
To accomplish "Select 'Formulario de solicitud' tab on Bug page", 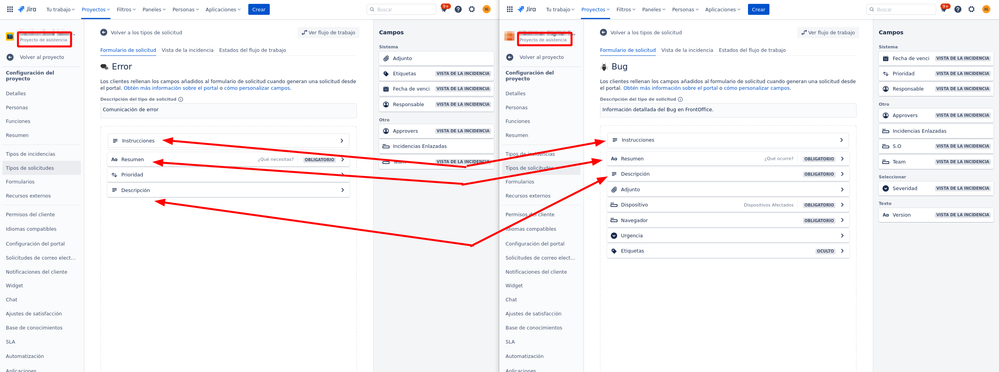I will click(x=628, y=50).
